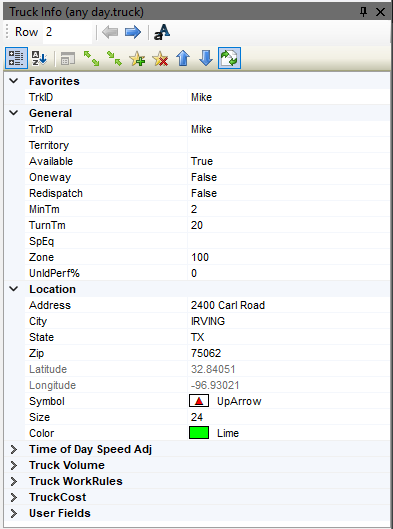
Task: Collapse the General category
Action: [x=14, y=113]
